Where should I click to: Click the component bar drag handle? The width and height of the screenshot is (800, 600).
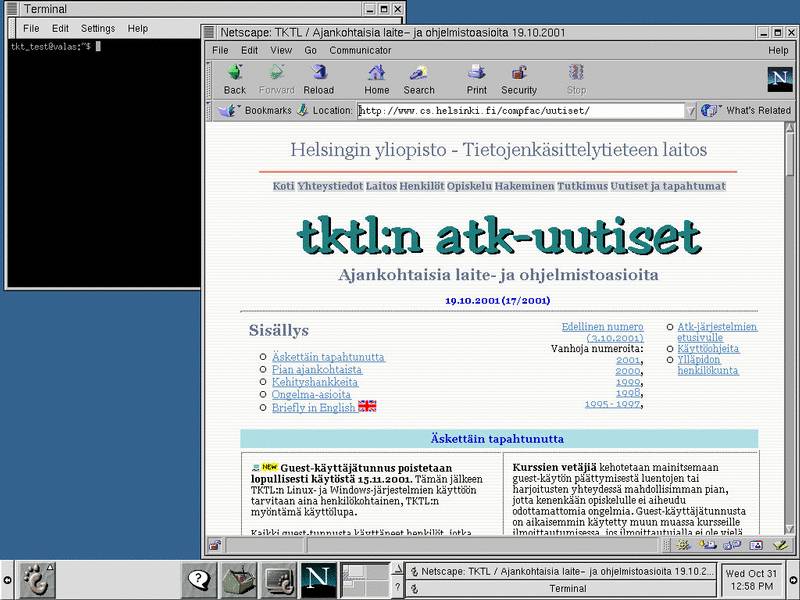point(666,545)
